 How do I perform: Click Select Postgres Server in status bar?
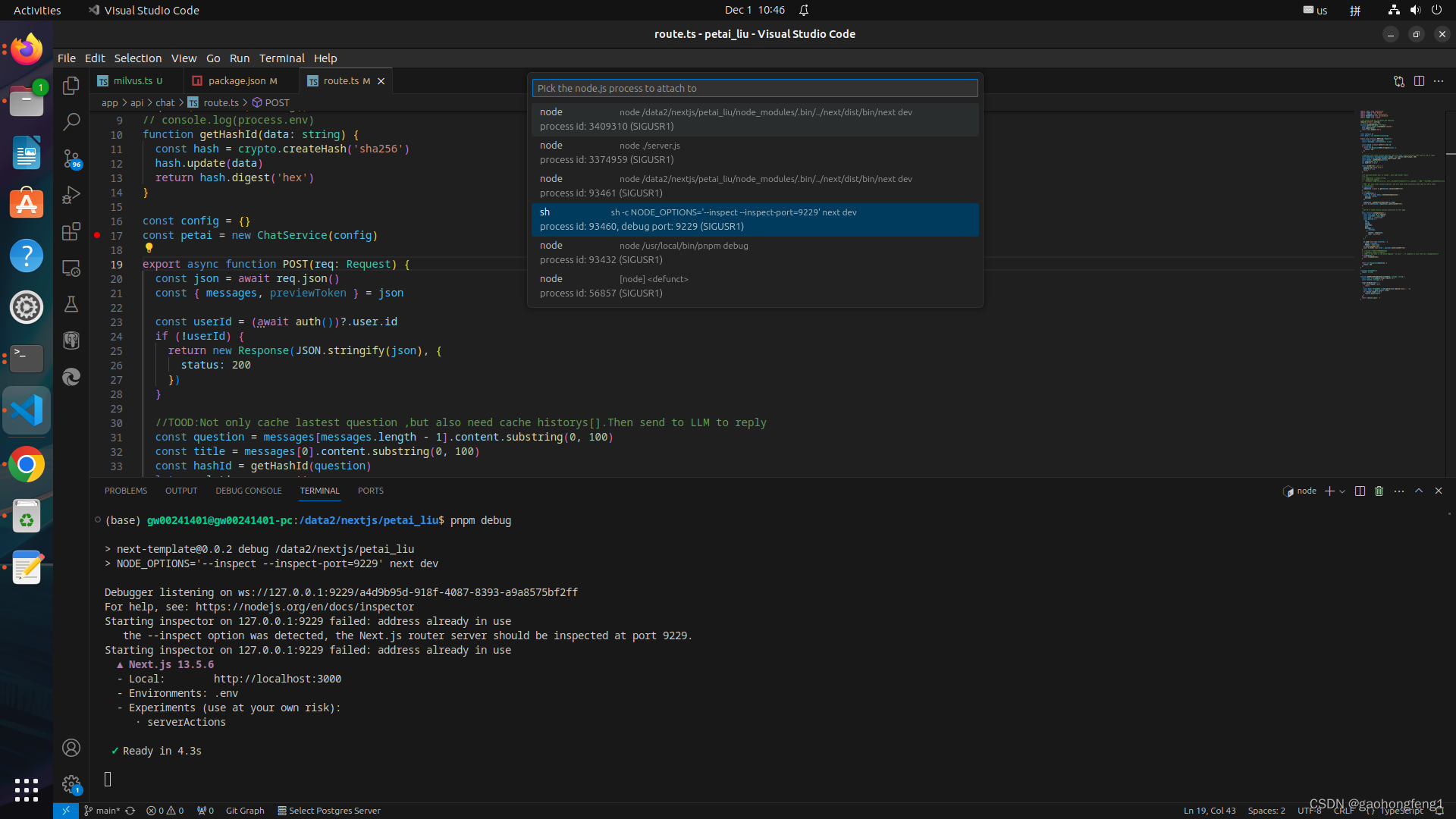pyautogui.click(x=329, y=811)
